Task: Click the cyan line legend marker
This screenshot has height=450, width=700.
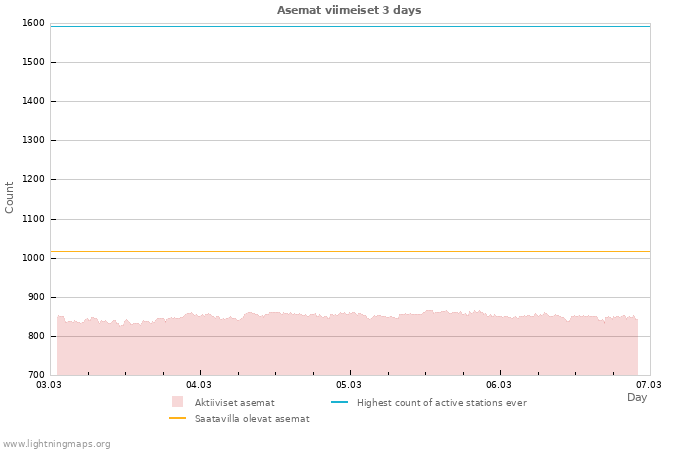Action: click(339, 402)
